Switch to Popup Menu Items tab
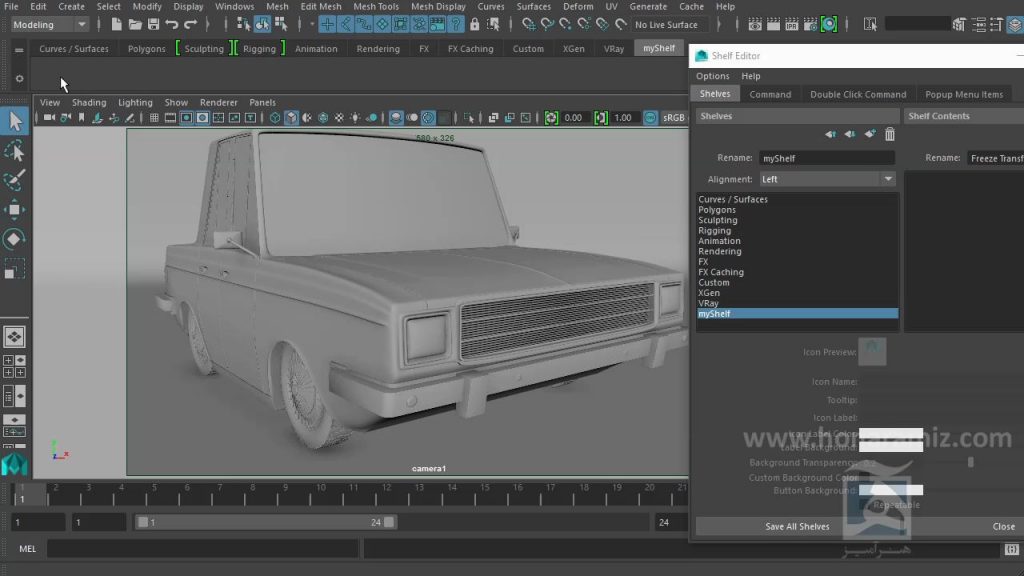 coord(964,94)
